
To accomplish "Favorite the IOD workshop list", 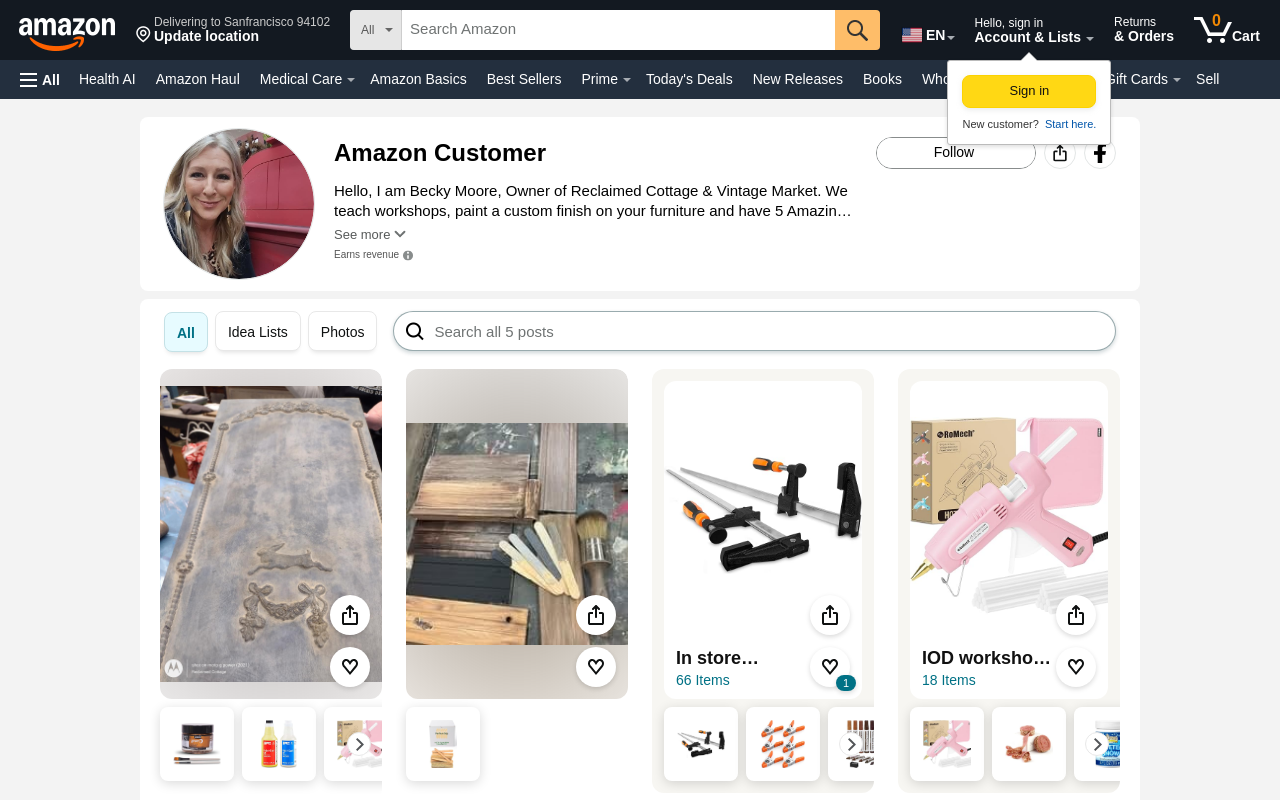I will click(1076, 667).
